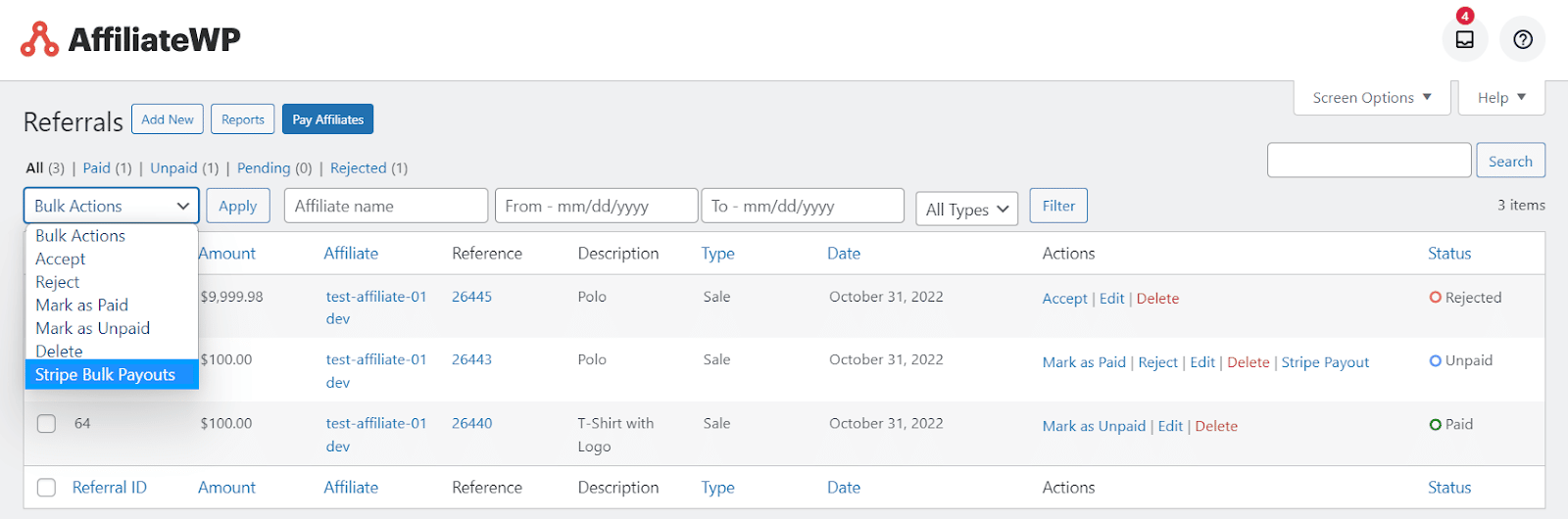Click the Pay Affiliates button
The image size is (1568, 519).
coord(327,119)
